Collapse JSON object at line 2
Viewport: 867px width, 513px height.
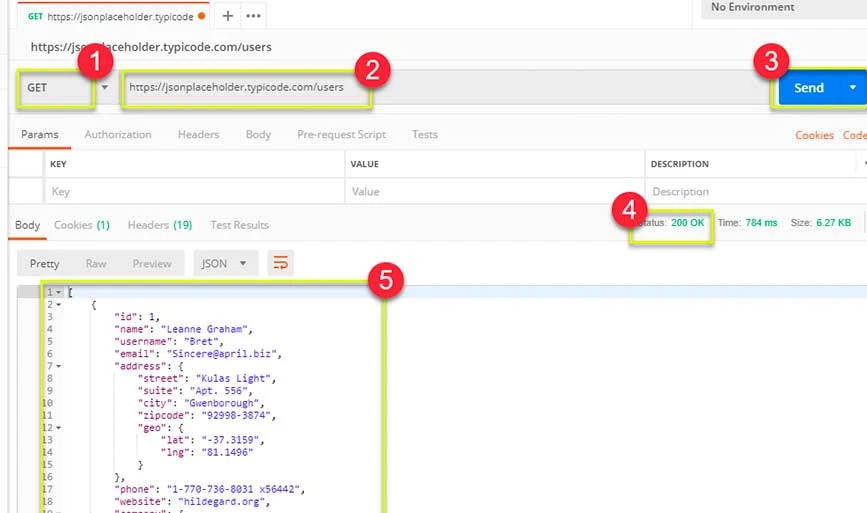click(x=59, y=305)
